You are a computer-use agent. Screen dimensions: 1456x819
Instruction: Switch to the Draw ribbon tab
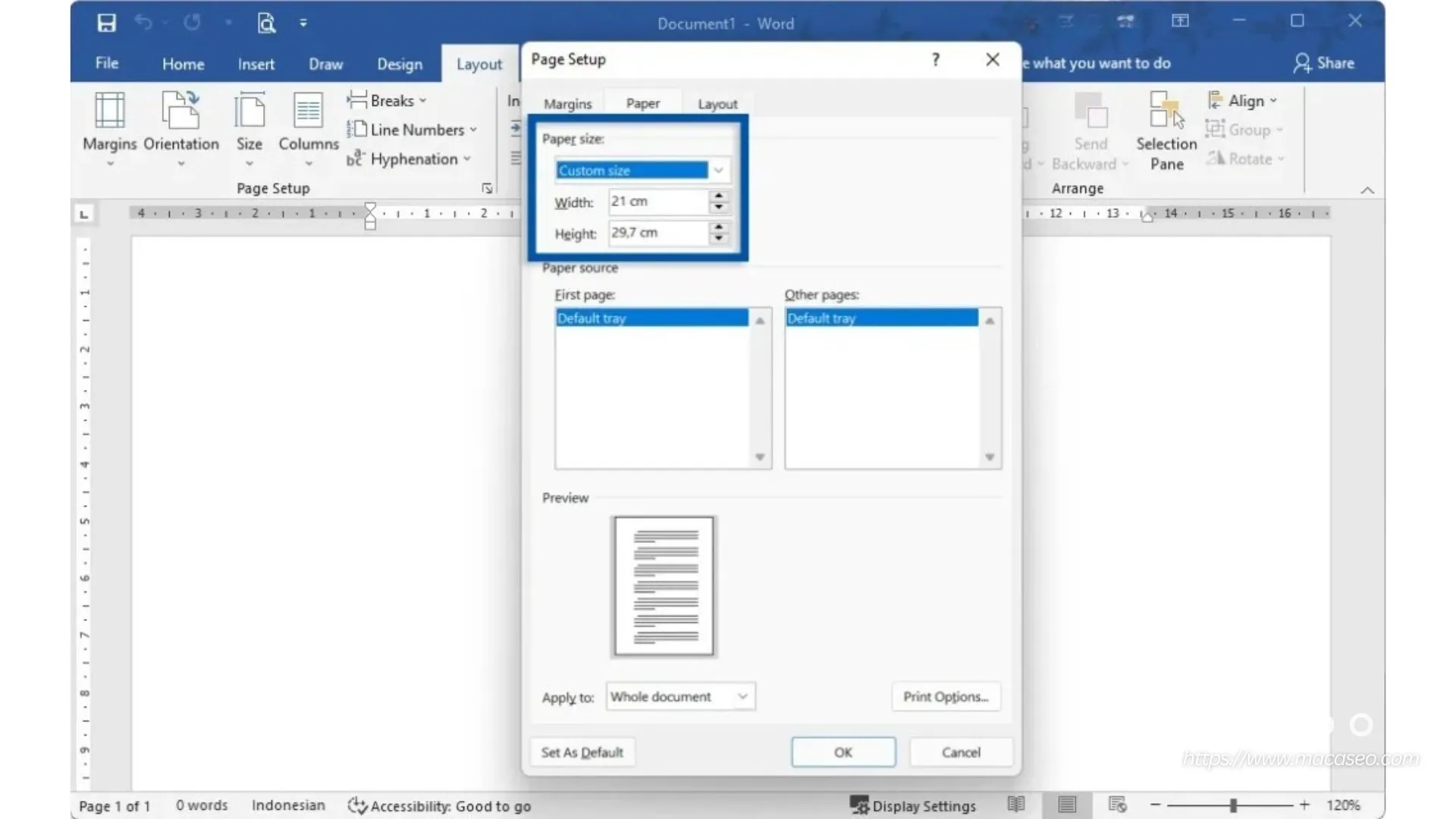[x=326, y=64]
